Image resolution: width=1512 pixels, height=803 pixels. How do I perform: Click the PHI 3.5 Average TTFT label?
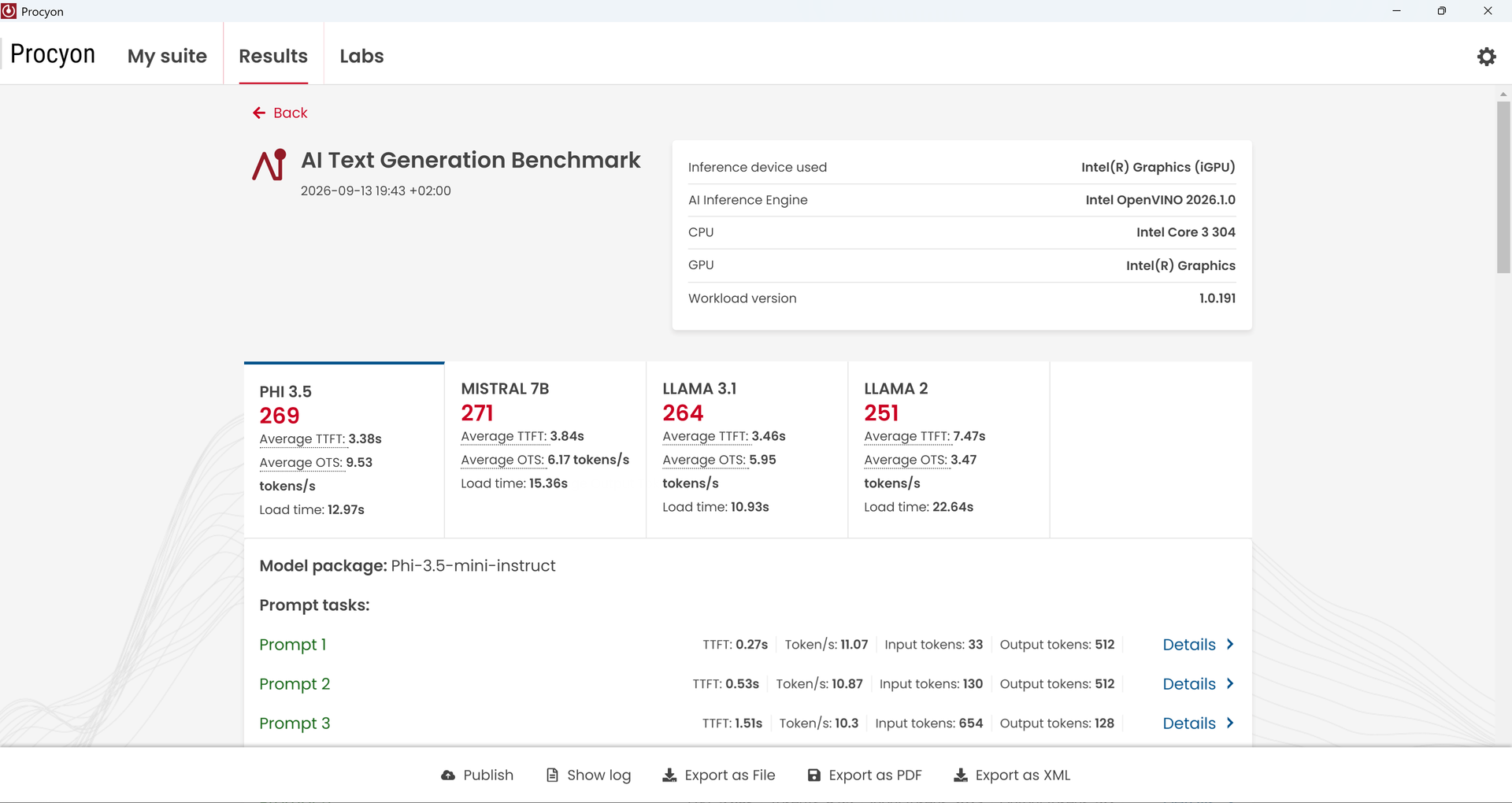(302, 439)
